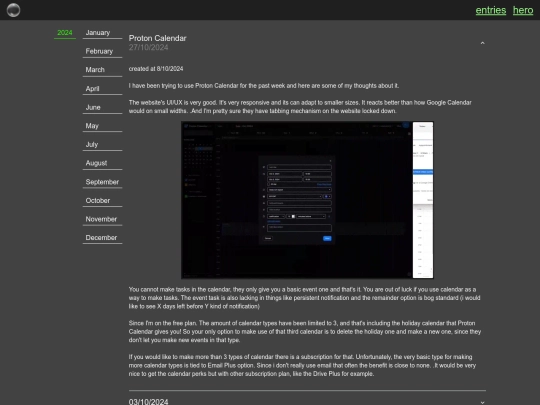Select January in the month list
This screenshot has width=540, height=405.
pos(102,33)
